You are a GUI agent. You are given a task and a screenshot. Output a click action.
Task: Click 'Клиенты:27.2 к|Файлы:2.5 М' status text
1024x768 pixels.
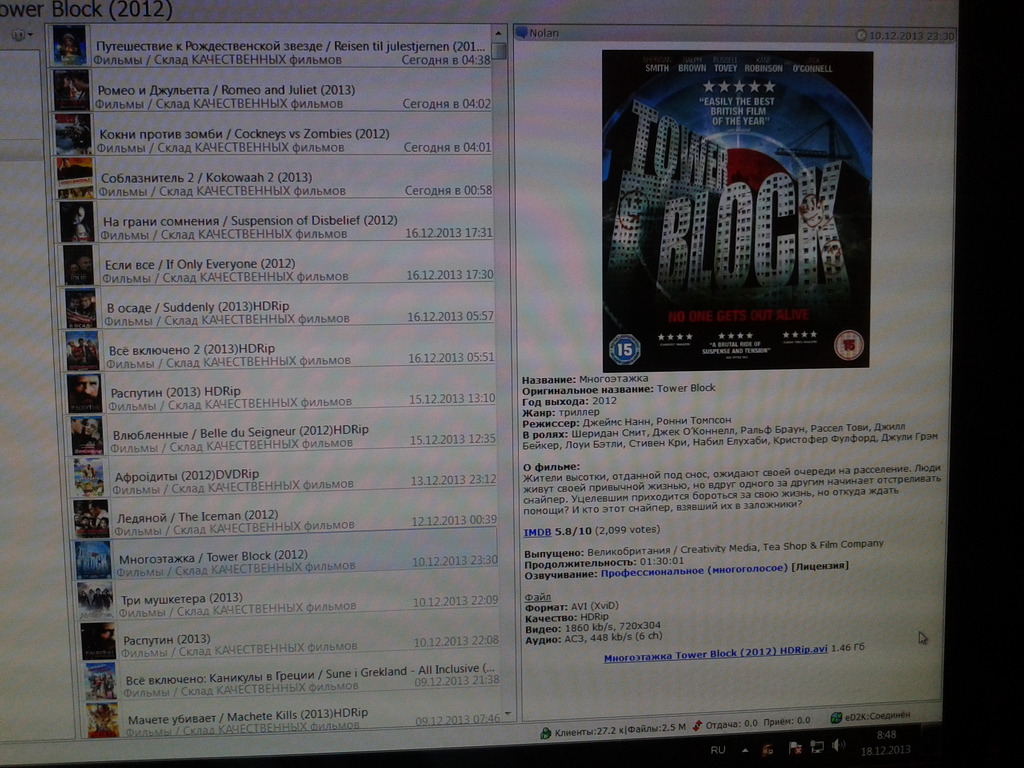point(620,729)
